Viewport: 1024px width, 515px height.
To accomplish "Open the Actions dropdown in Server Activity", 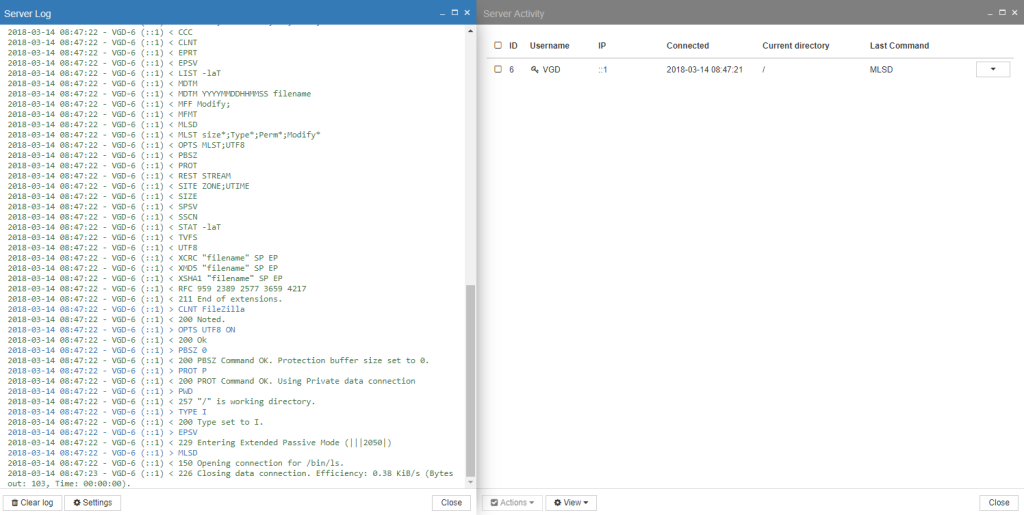I will [x=513, y=503].
